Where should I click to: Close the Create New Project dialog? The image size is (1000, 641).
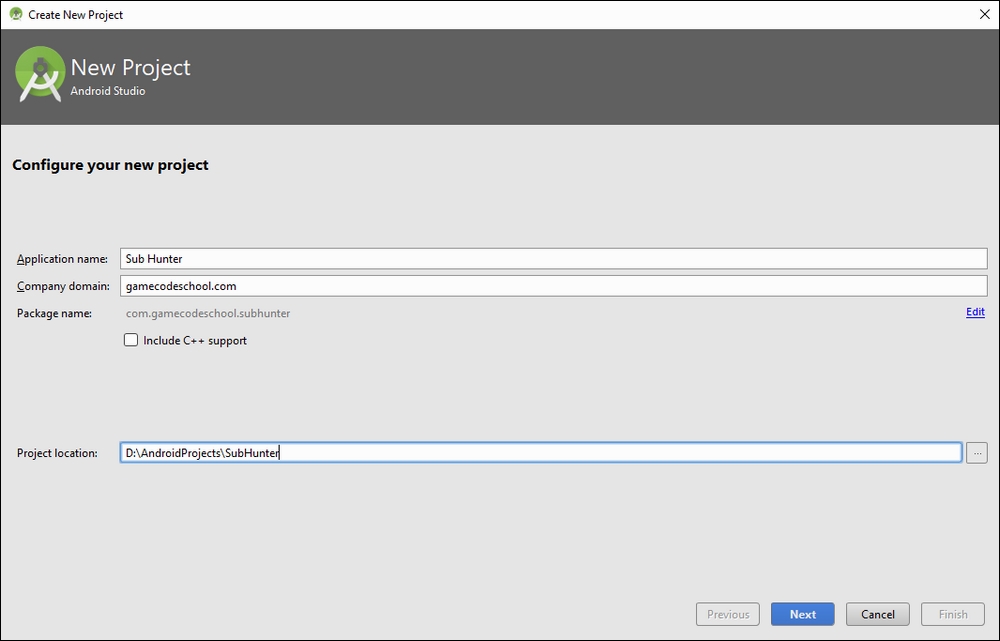click(x=984, y=14)
